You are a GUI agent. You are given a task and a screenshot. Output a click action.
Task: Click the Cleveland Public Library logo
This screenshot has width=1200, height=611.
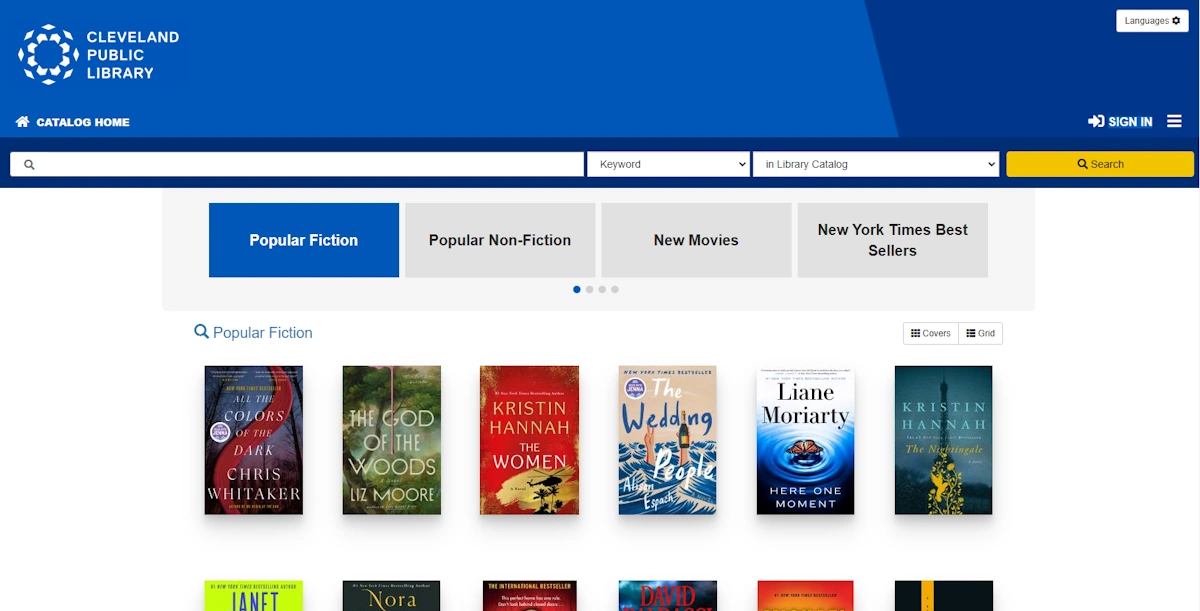pos(98,55)
